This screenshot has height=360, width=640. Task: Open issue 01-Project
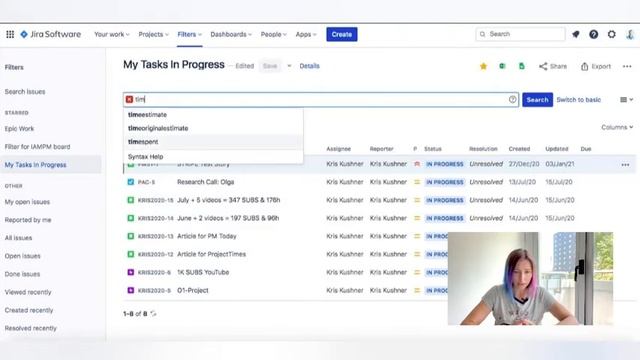click(x=193, y=290)
